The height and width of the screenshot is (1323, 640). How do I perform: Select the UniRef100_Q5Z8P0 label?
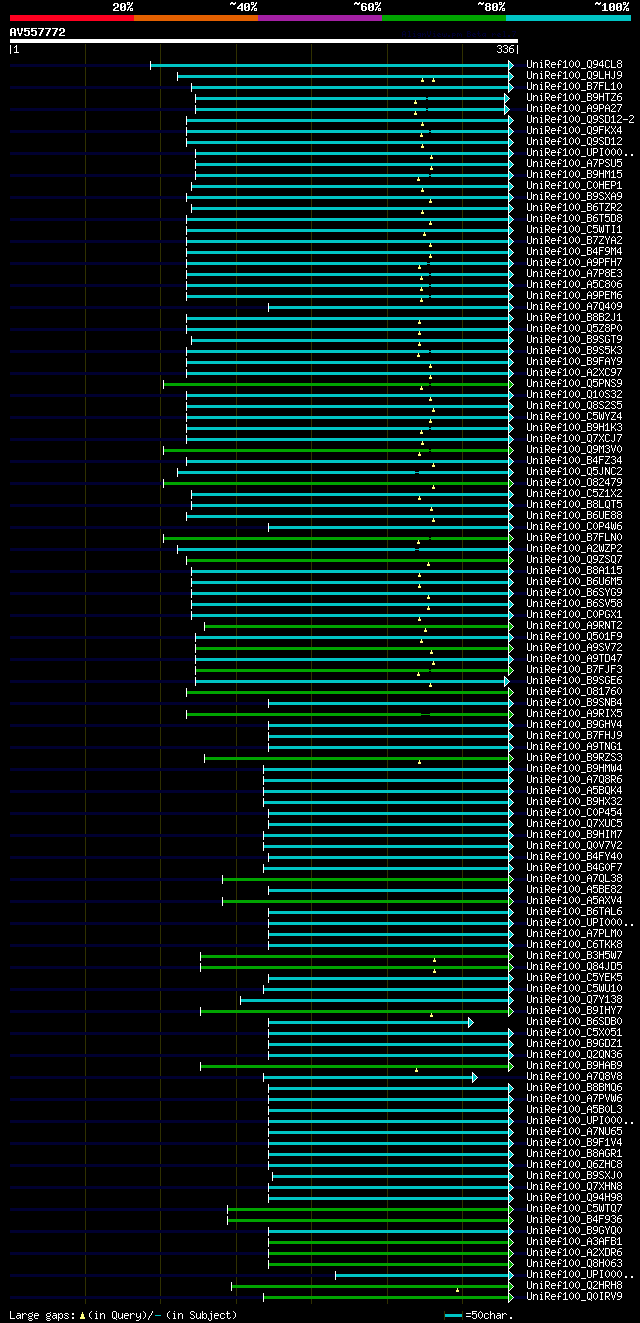coord(574,329)
